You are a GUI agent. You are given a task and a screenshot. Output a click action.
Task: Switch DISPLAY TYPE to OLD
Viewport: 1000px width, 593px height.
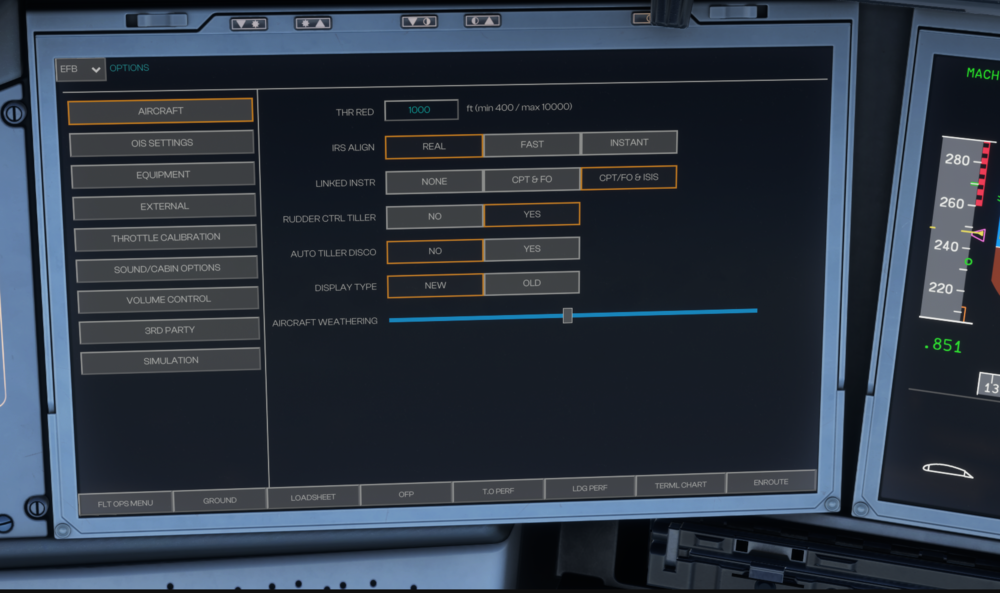click(x=532, y=284)
